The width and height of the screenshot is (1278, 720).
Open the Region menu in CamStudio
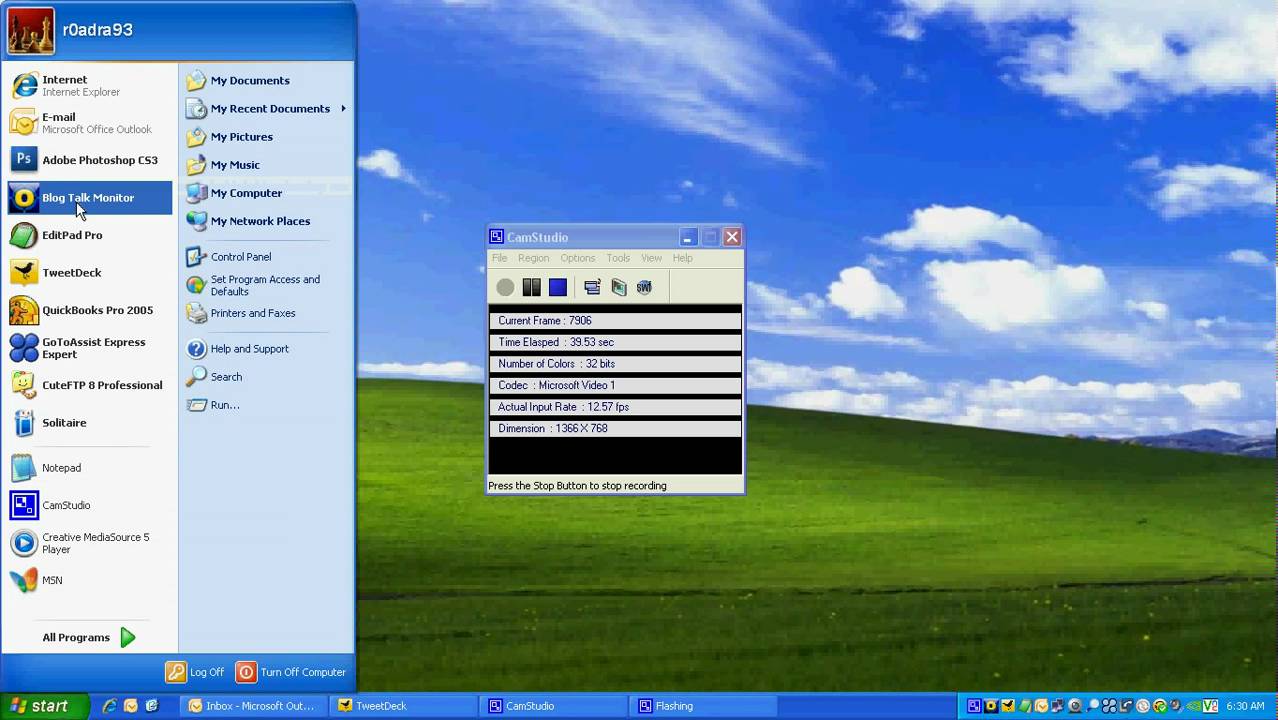click(x=533, y=258)
